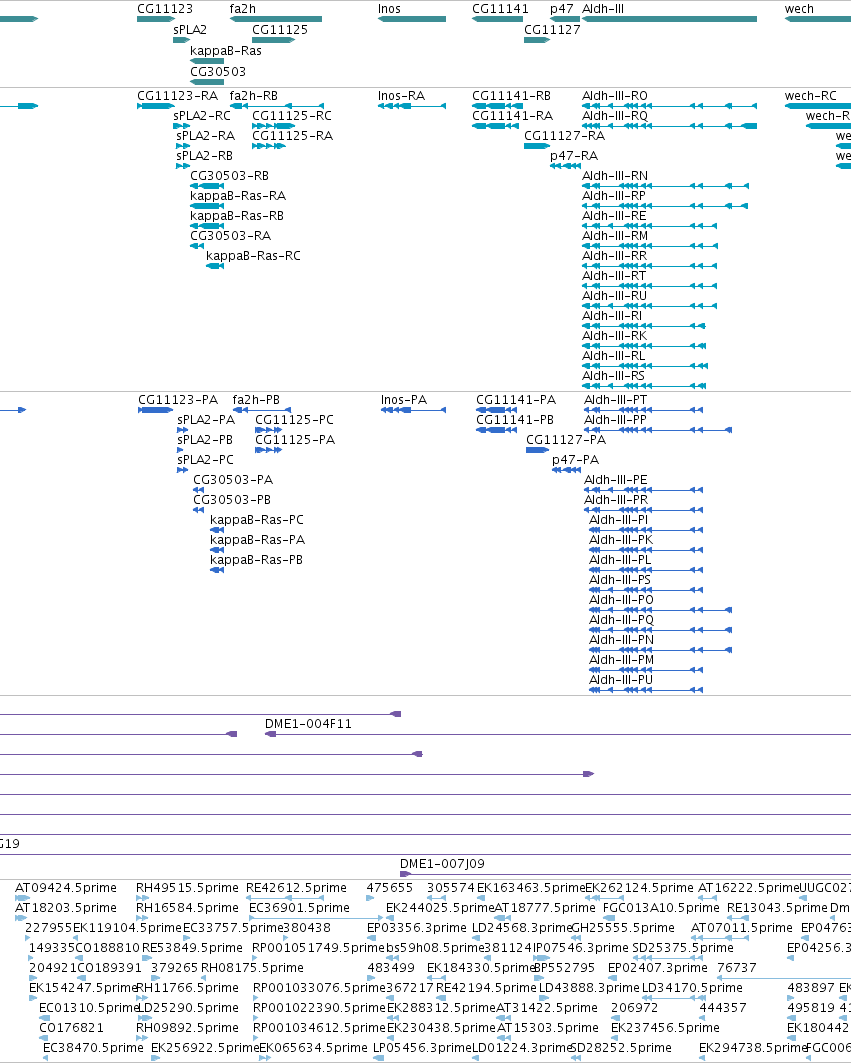Select the sPLA2-RC transcript label

coord(202,116)
